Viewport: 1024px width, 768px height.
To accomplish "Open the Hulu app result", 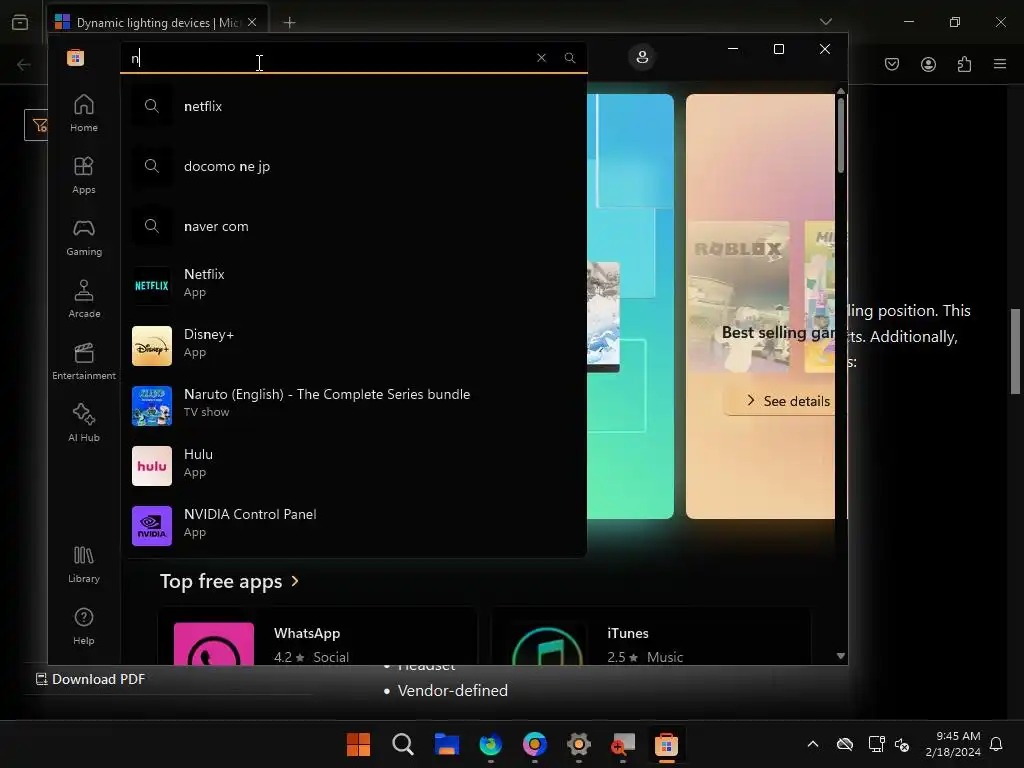I will 353,464.
